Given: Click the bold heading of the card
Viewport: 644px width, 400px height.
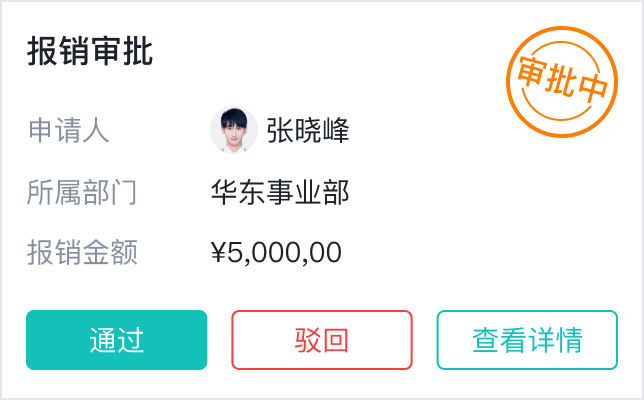Looking at the screenshot, I should click(90, 52).
